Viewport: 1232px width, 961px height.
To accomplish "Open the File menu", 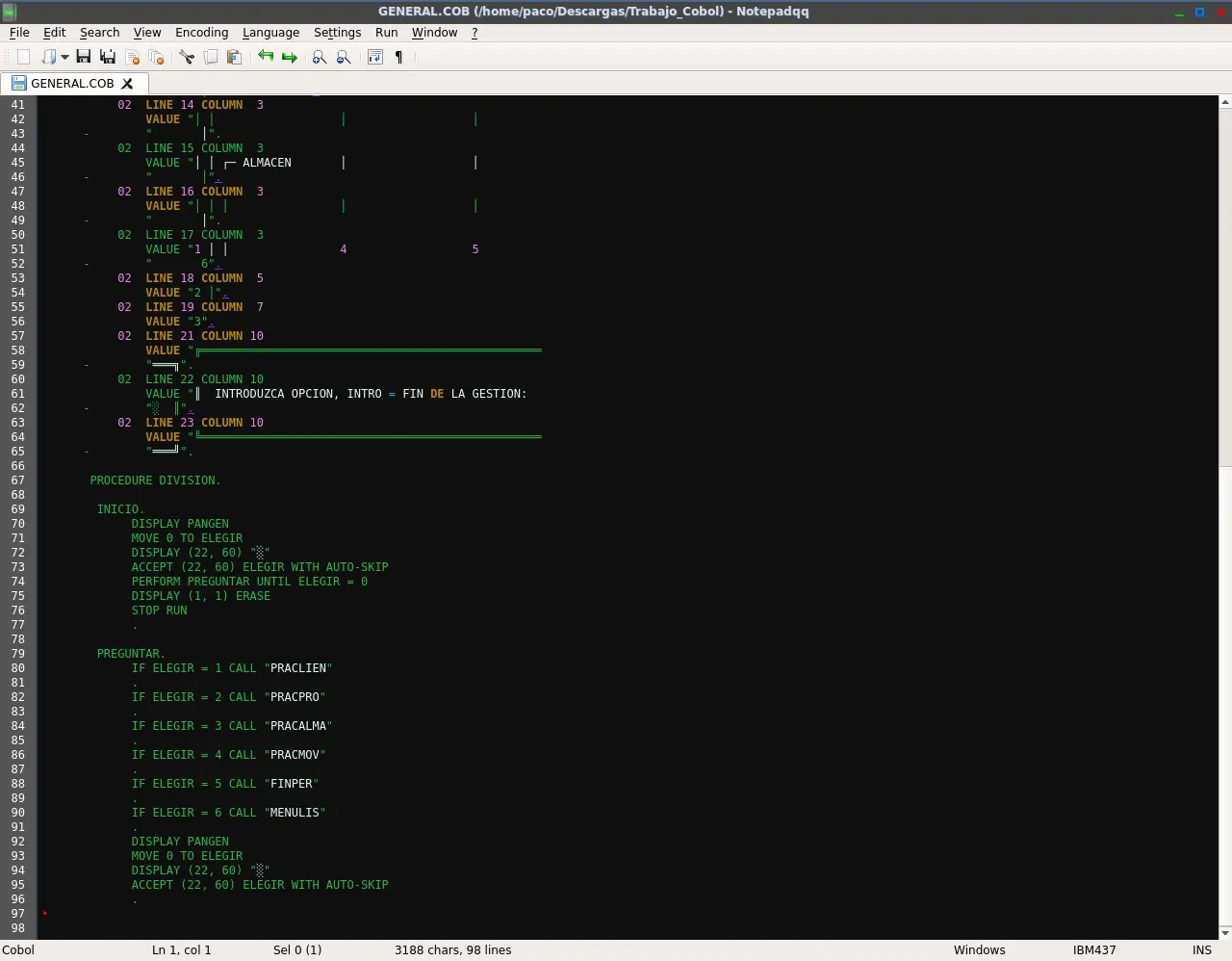I will (19, 32).
